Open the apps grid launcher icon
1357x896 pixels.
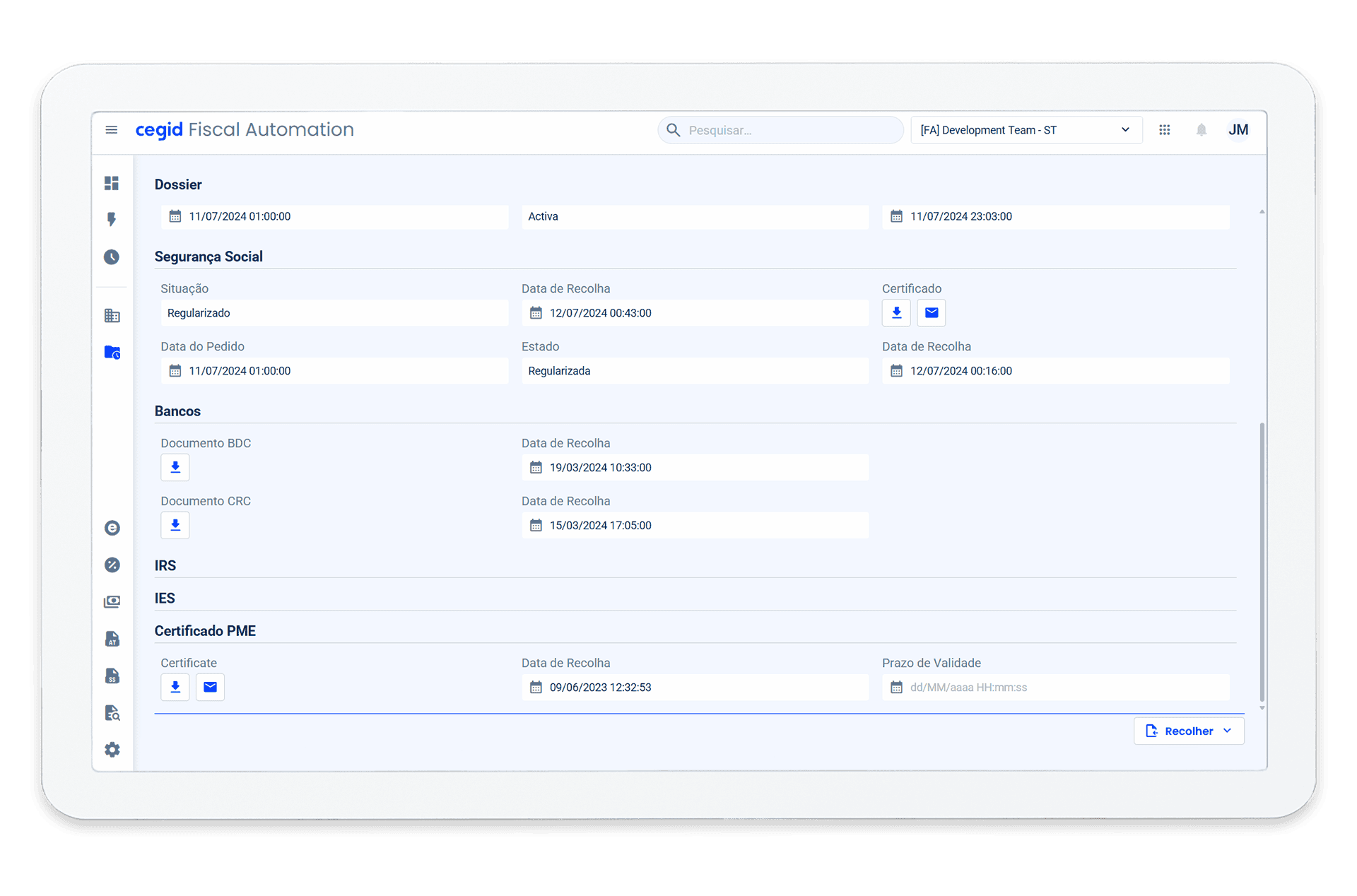click(1165, 130)
